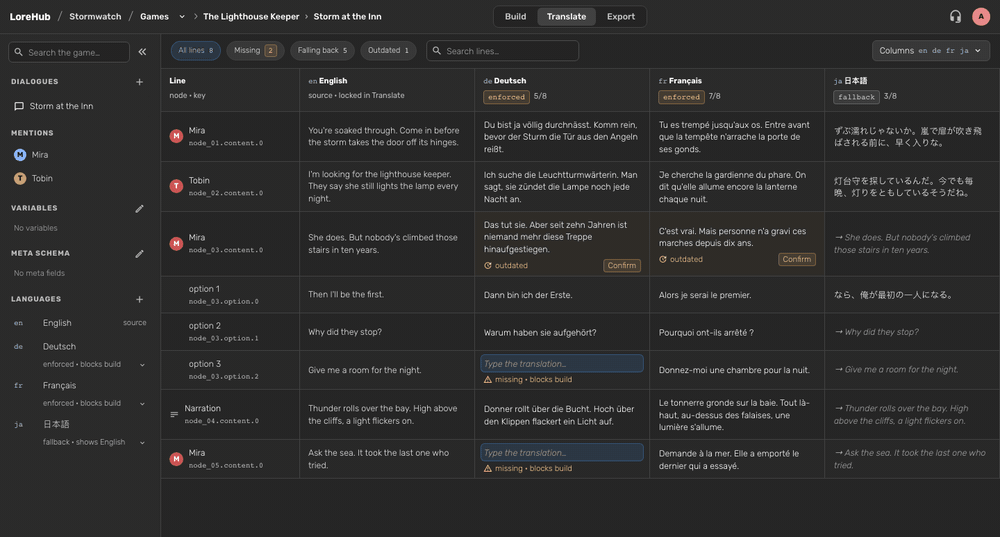The image size is (1000, 537).
Task: Click 'Give me a room for the night.' English cell
Action: click(x=387, y=370)
